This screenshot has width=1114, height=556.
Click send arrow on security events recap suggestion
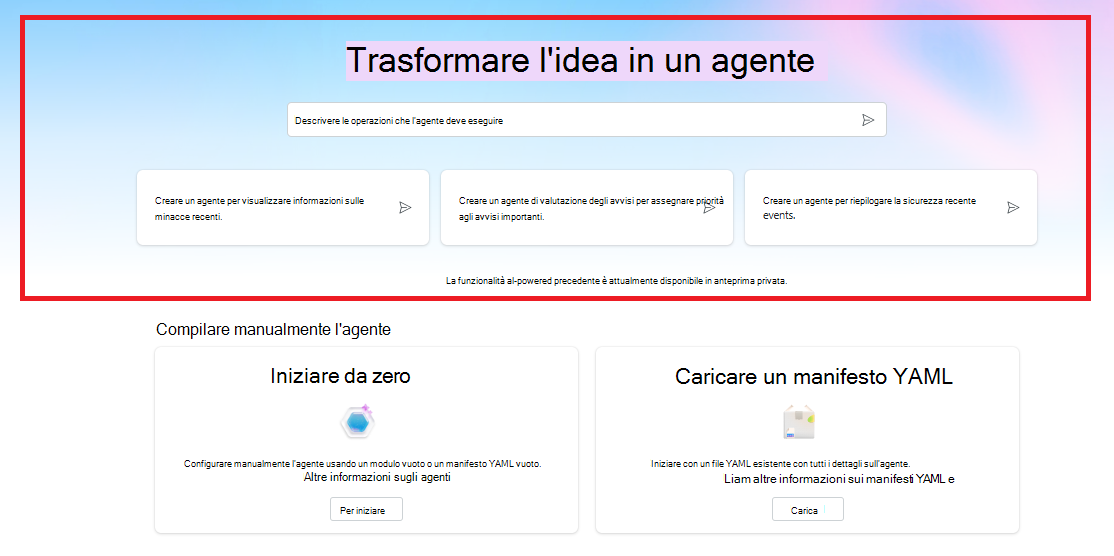point(1013,208)
